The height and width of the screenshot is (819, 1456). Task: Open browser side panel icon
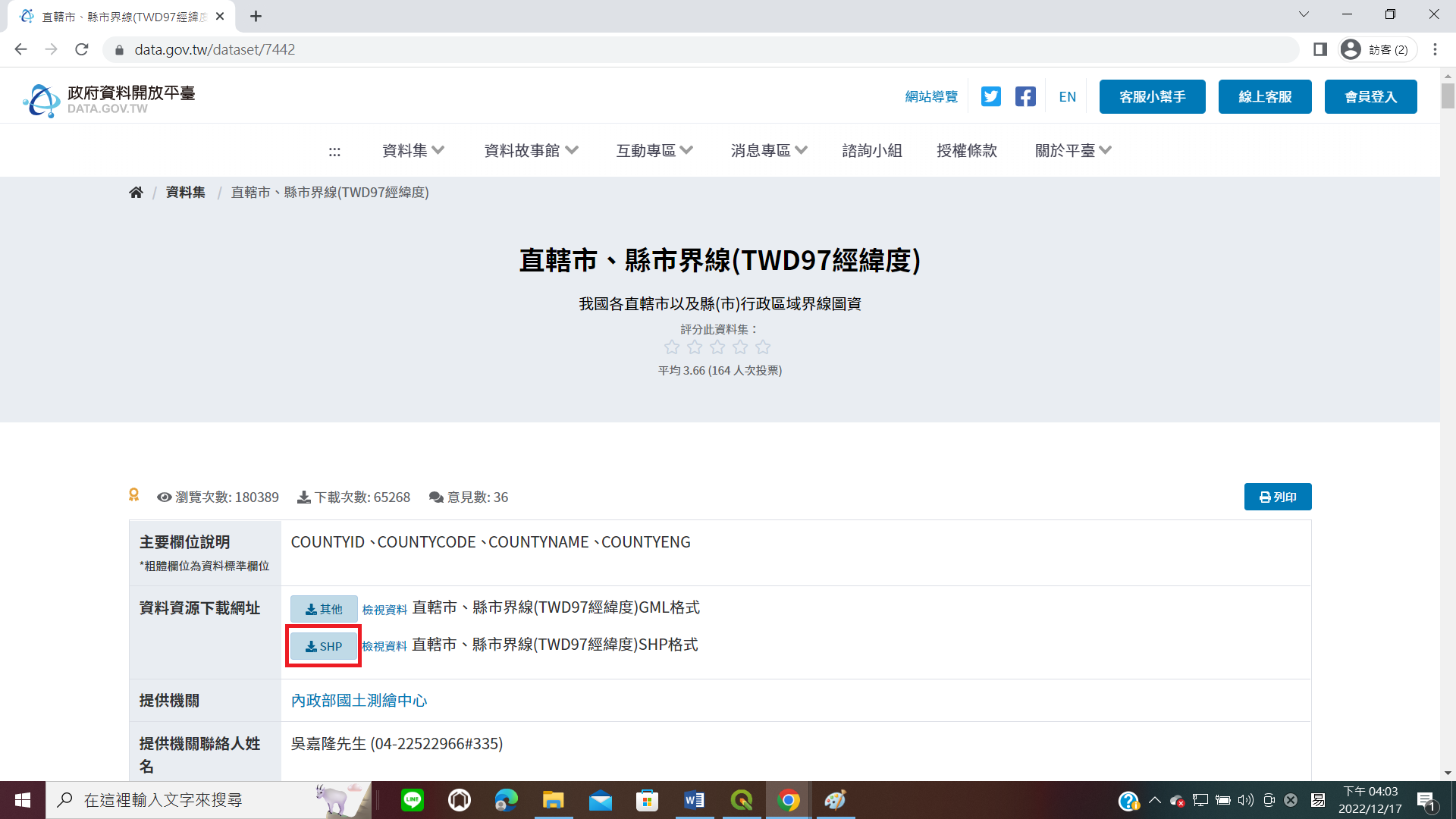point(1320,49)
